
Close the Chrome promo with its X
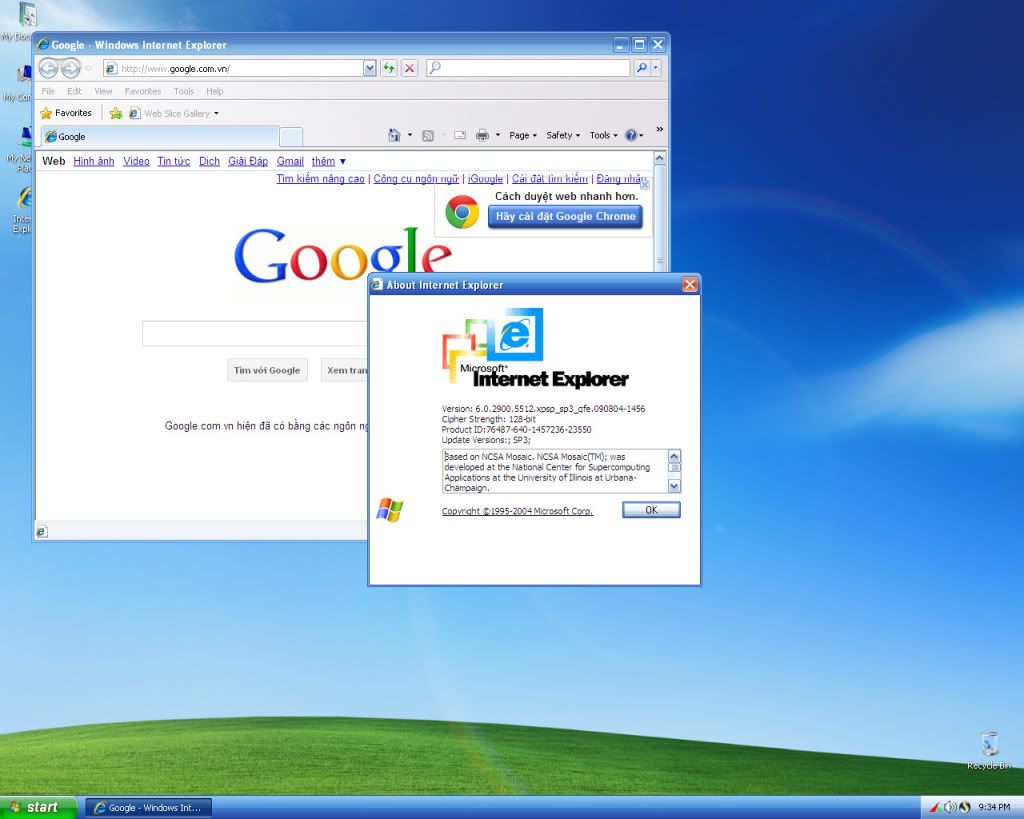point(645,185)
